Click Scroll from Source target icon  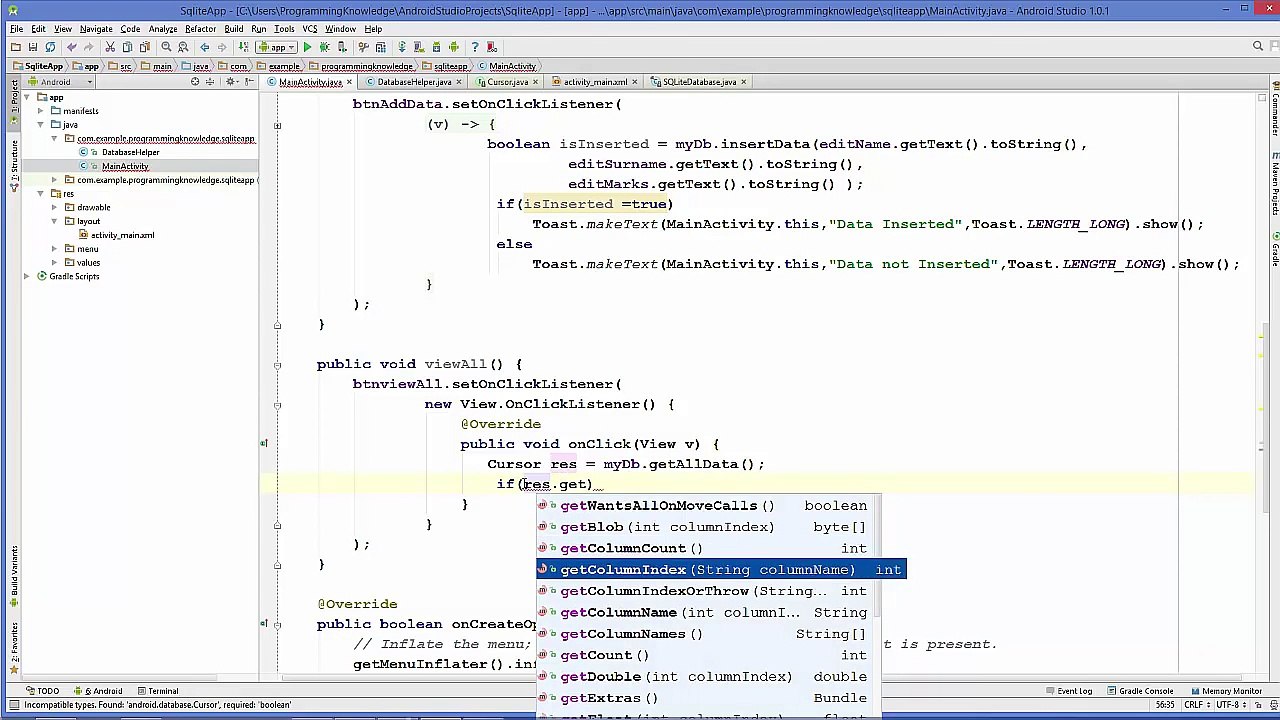[195, 82]
